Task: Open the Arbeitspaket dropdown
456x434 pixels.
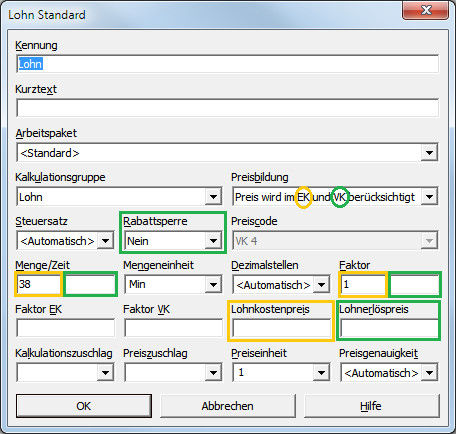Action: (227, 153)
